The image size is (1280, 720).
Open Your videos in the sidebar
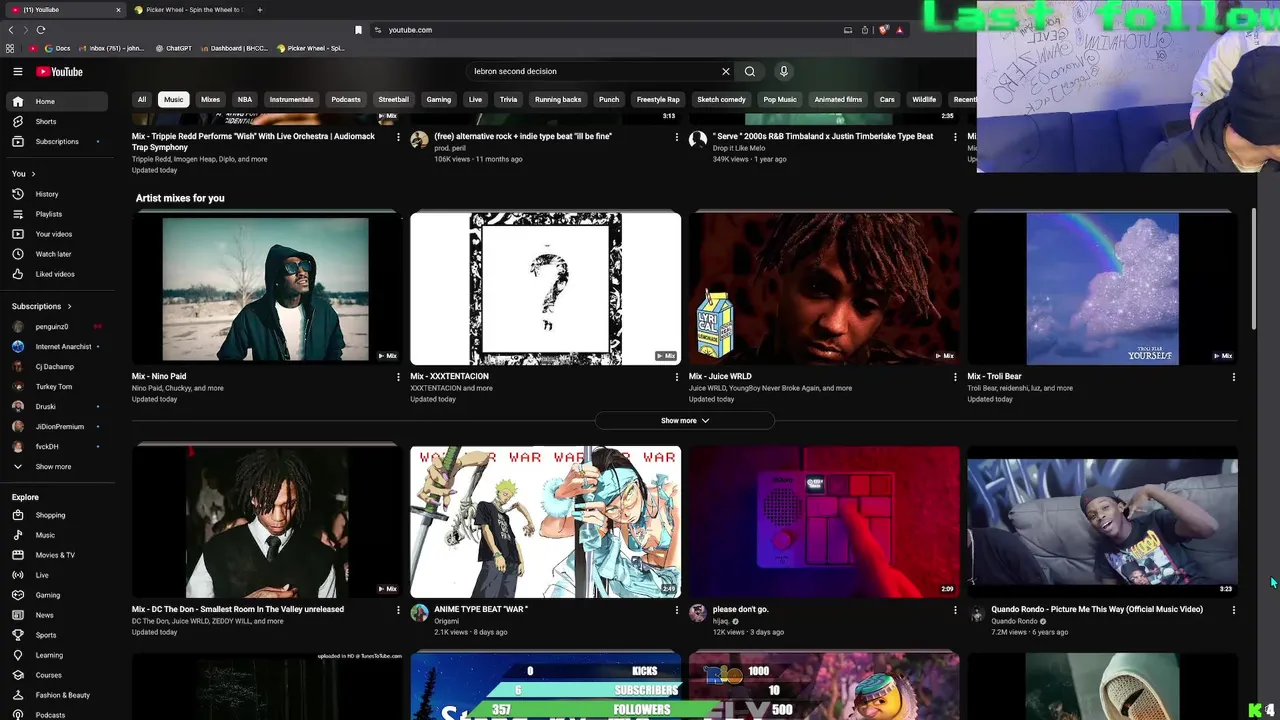coord(58,234)
